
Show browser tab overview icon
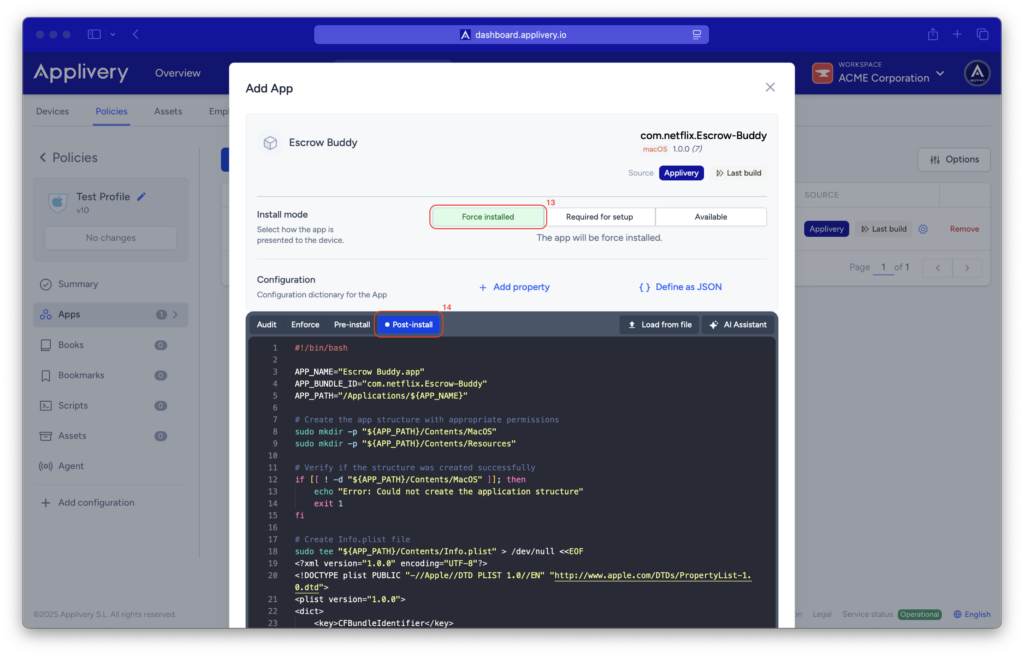tap(982, 35)
